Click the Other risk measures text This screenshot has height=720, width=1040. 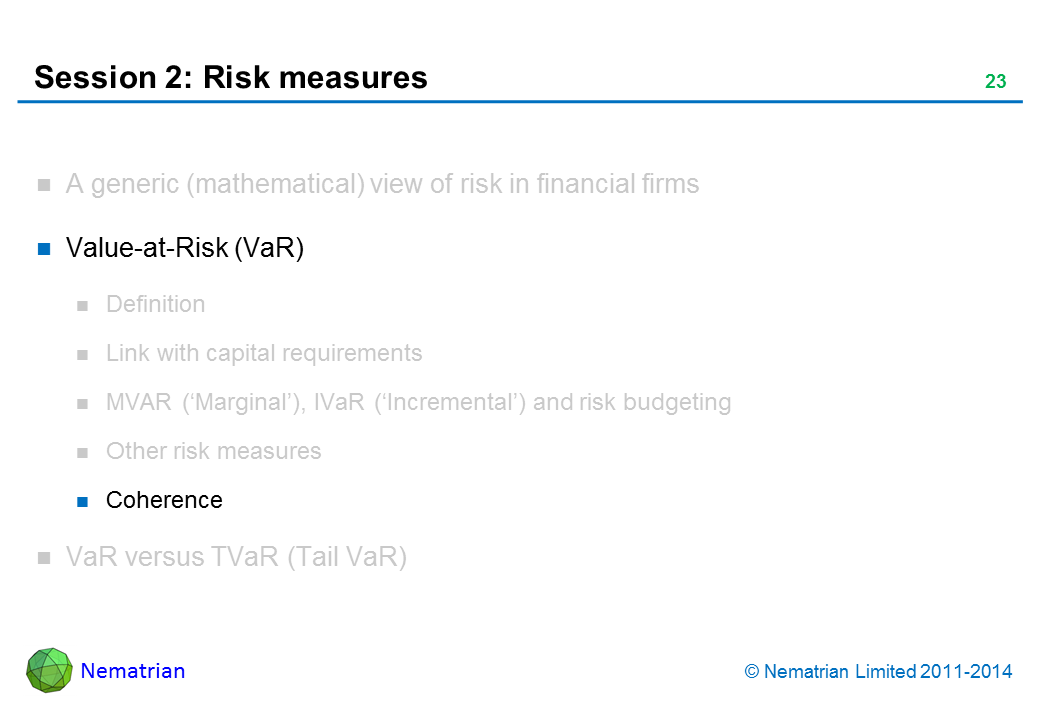213,451
